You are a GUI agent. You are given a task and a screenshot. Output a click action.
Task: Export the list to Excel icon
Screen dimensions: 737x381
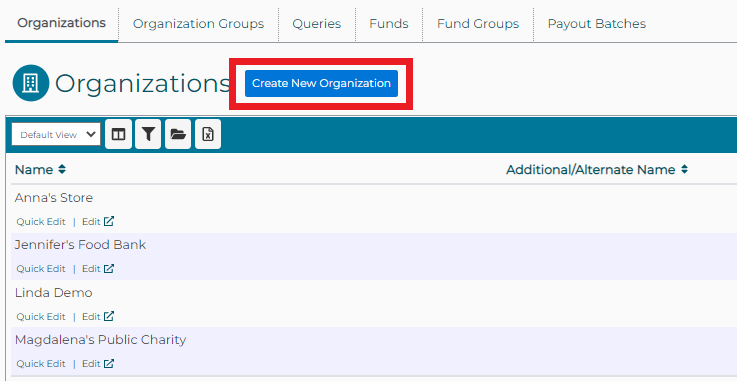208,134
